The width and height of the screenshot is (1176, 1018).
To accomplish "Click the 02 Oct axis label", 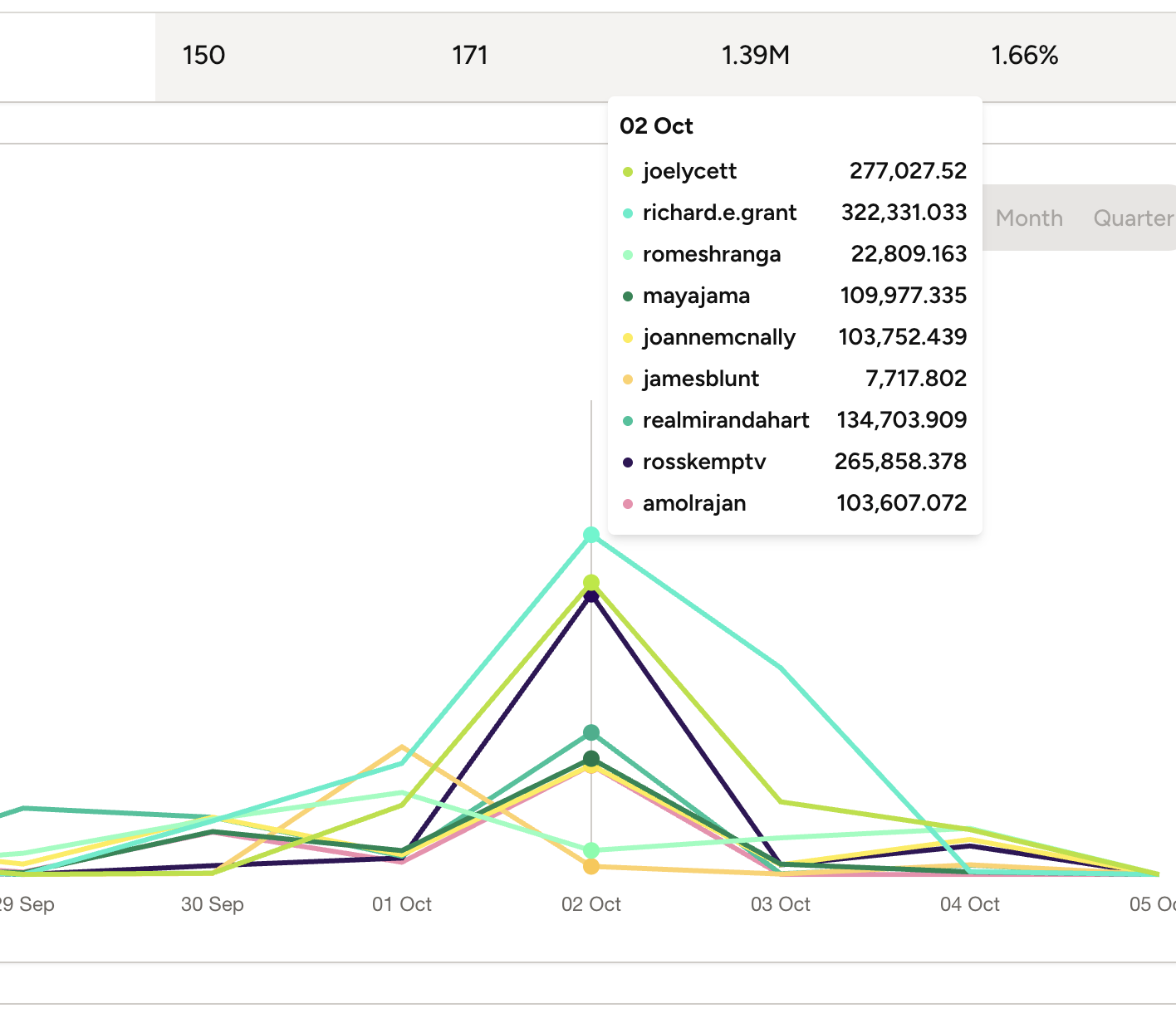I will point(591,904).
